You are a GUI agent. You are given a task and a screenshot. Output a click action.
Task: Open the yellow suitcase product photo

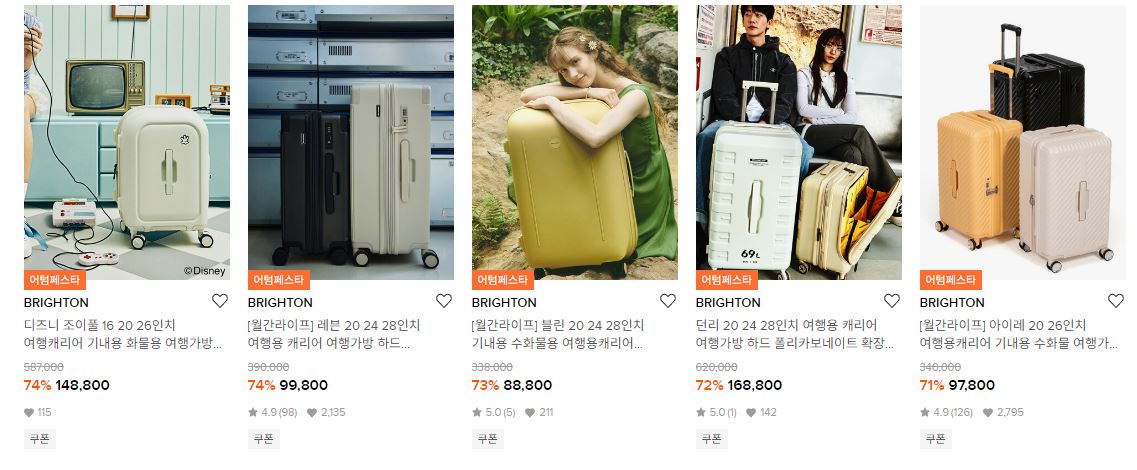[x=575, y=142]
